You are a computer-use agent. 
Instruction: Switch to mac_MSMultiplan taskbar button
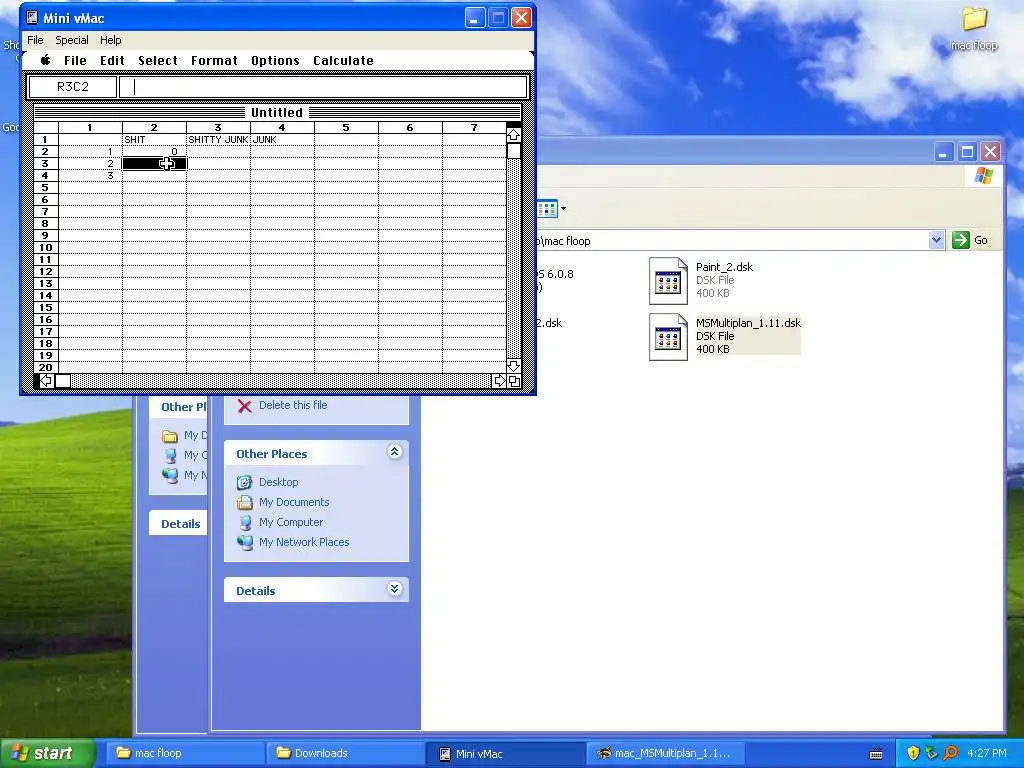(x=666, y=753)
